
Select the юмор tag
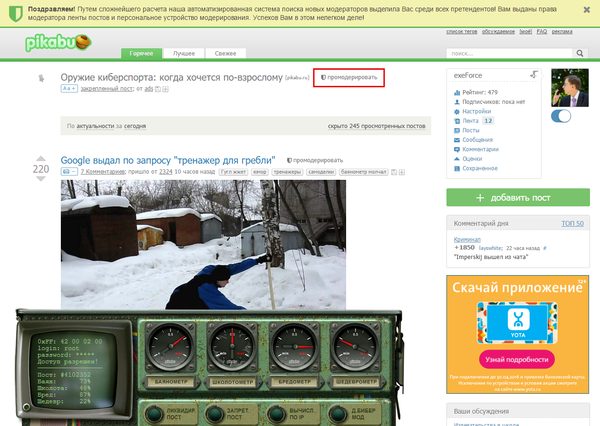coord(260,172)
